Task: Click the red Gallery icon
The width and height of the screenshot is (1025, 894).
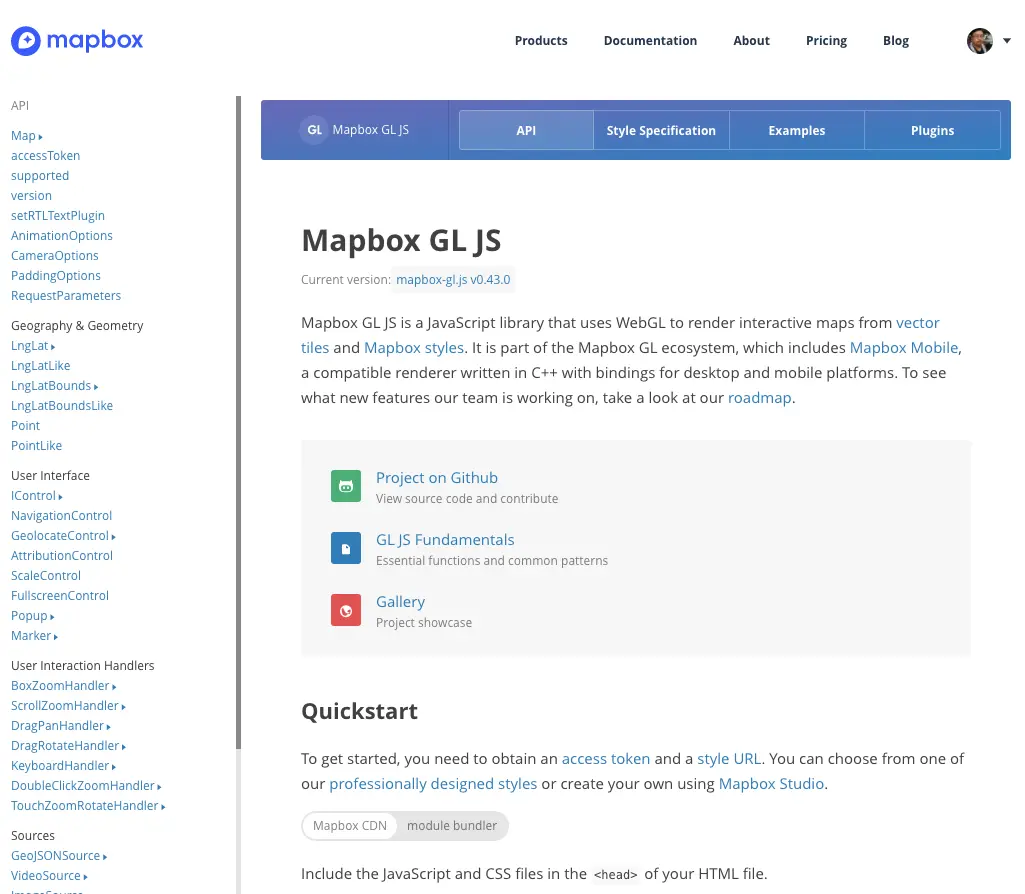Action: point(346,610)
